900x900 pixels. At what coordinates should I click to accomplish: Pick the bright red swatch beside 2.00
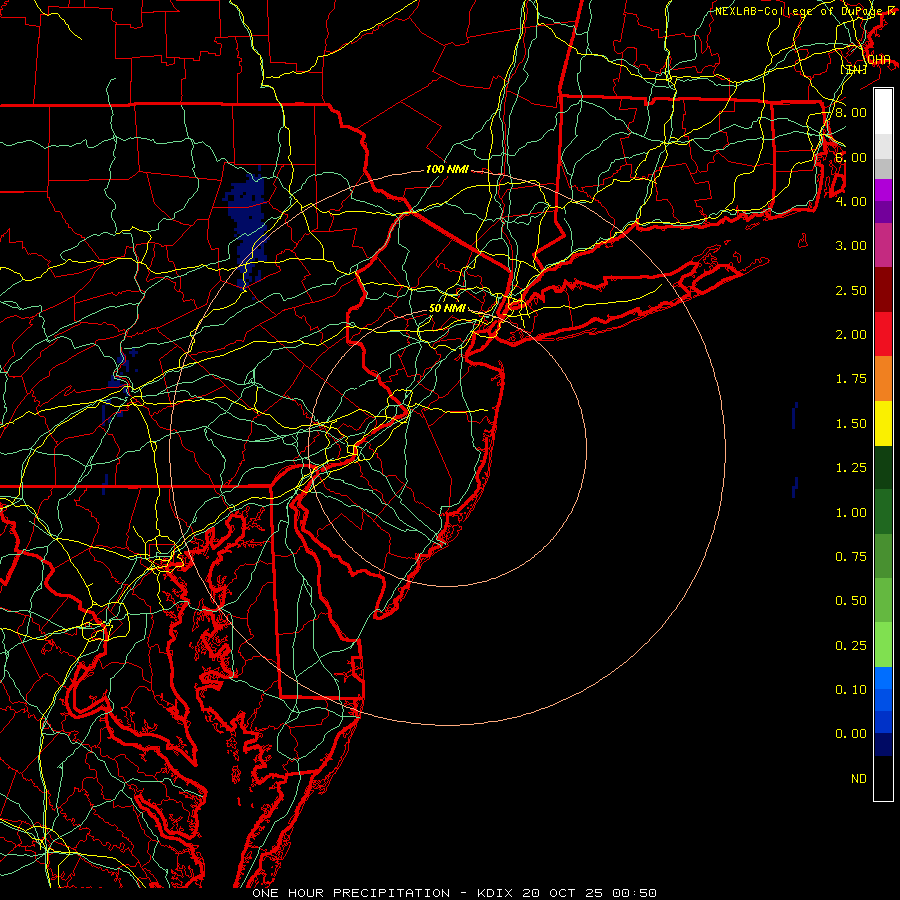[883, 334]
